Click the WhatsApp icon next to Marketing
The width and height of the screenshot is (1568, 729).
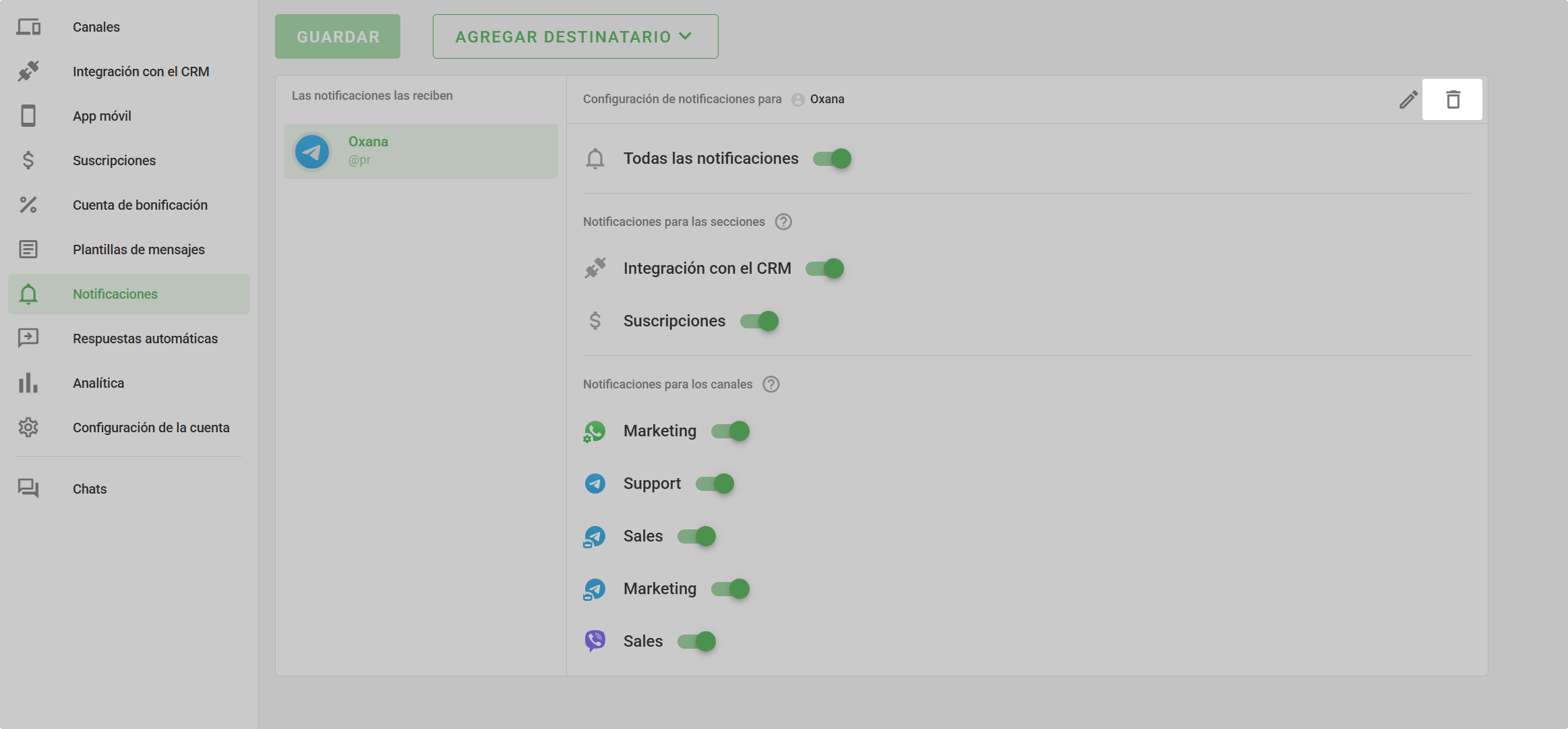coord(595,432)
